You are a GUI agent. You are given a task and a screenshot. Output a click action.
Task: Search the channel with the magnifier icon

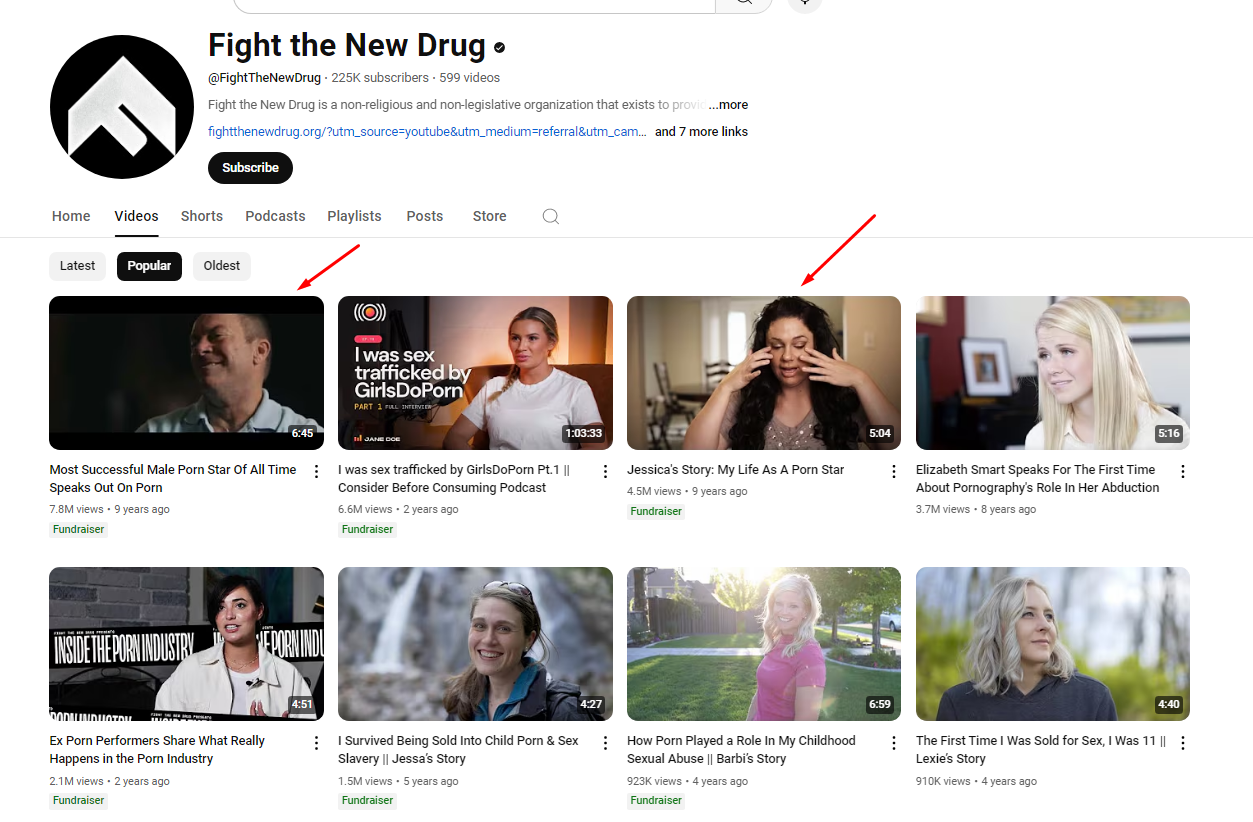pyautogui.click(x=550, y=216)
